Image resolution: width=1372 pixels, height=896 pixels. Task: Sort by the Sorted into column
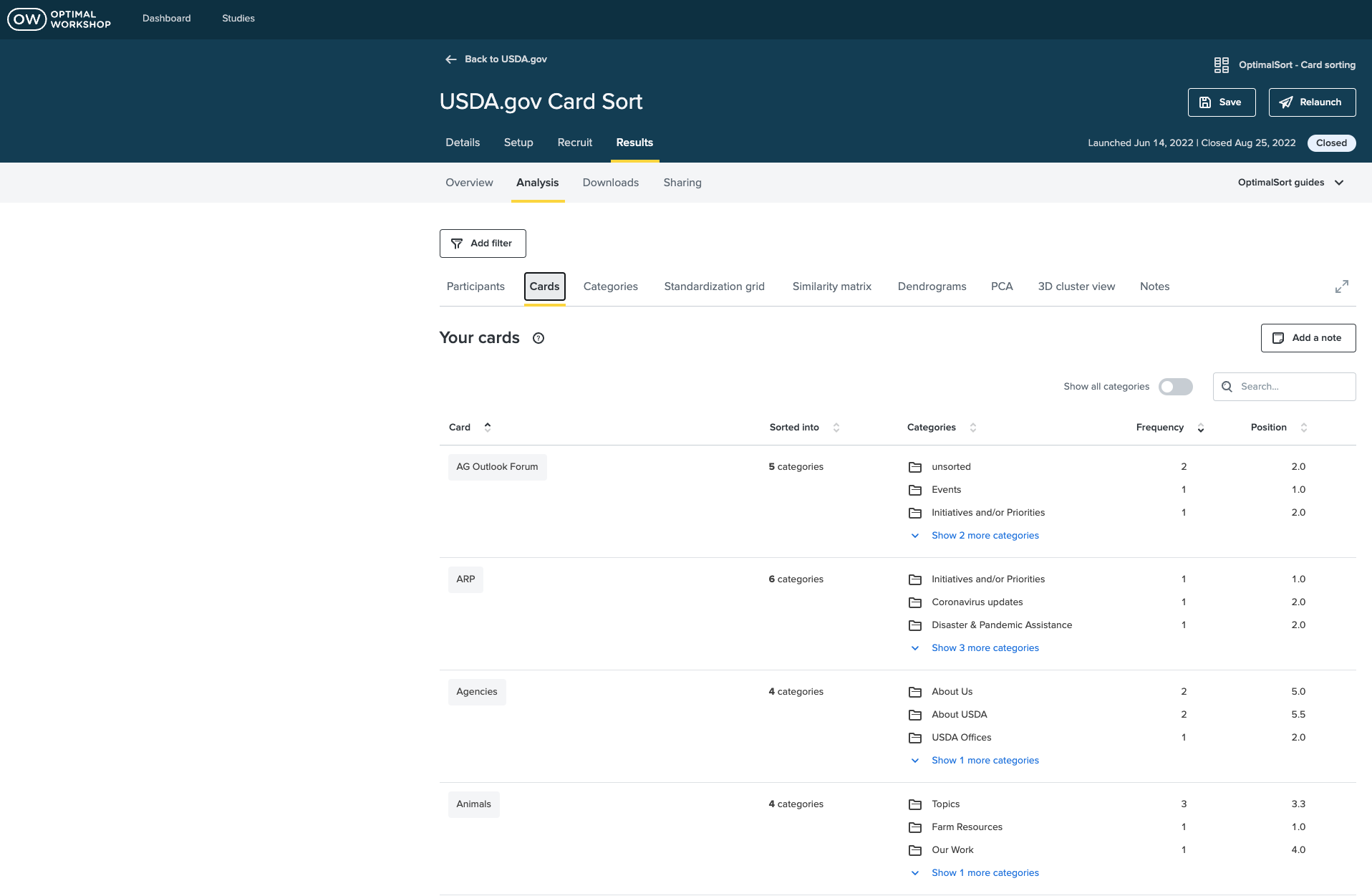(836, 428)
